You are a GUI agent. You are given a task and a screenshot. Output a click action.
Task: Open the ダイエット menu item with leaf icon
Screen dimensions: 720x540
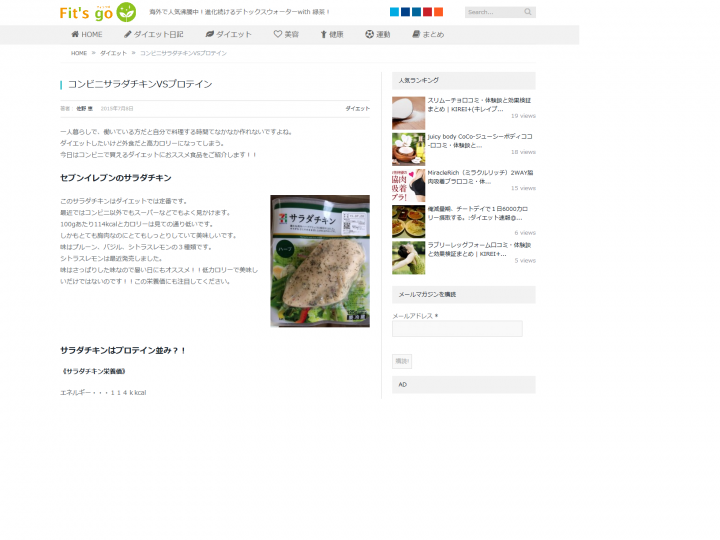coord(229,34)
